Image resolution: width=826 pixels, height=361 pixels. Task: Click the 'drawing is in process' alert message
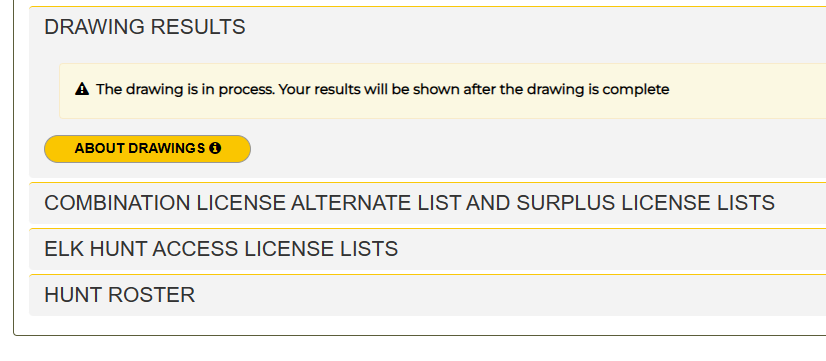coord(442,91)
